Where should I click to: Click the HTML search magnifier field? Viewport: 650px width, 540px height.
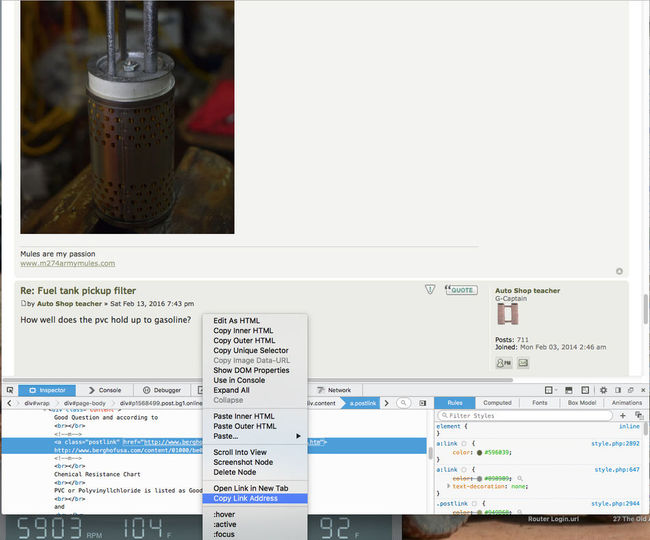point(403,403)
